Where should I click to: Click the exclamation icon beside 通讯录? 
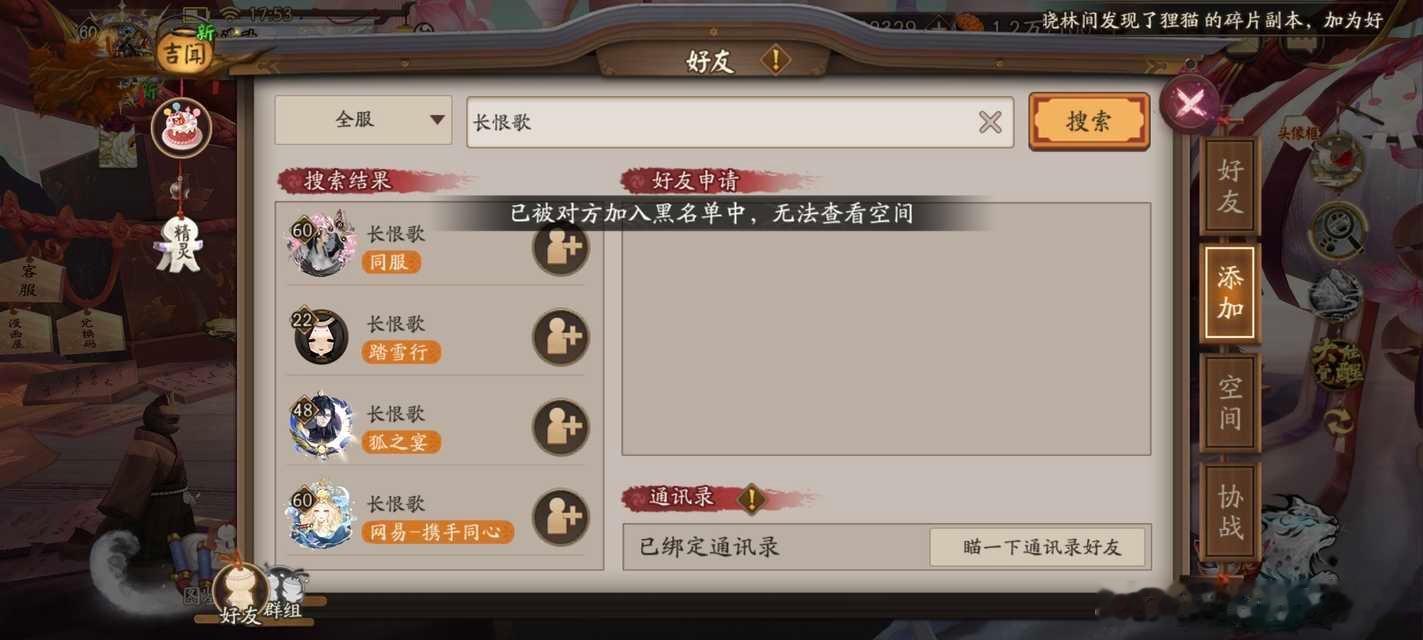click(751, 497)
